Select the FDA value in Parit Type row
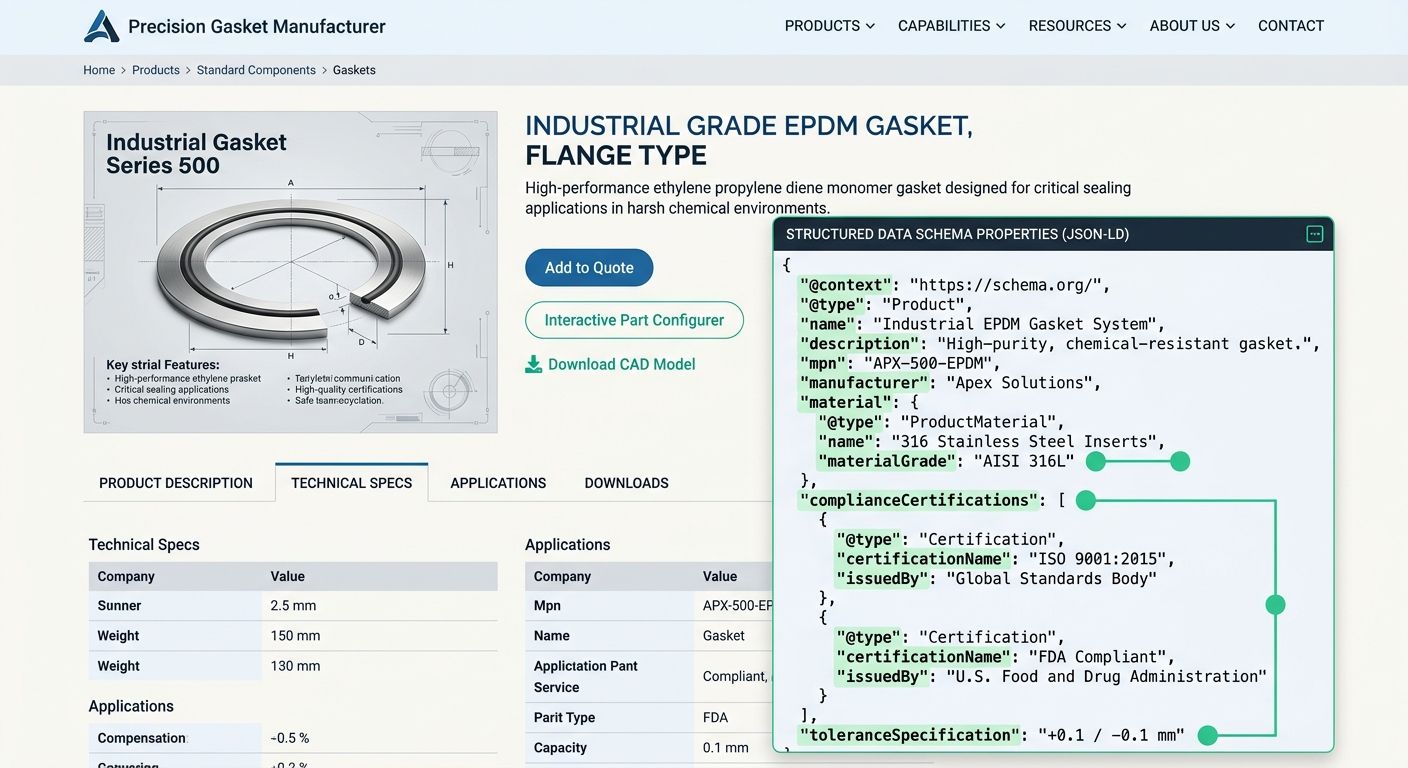 716,718
